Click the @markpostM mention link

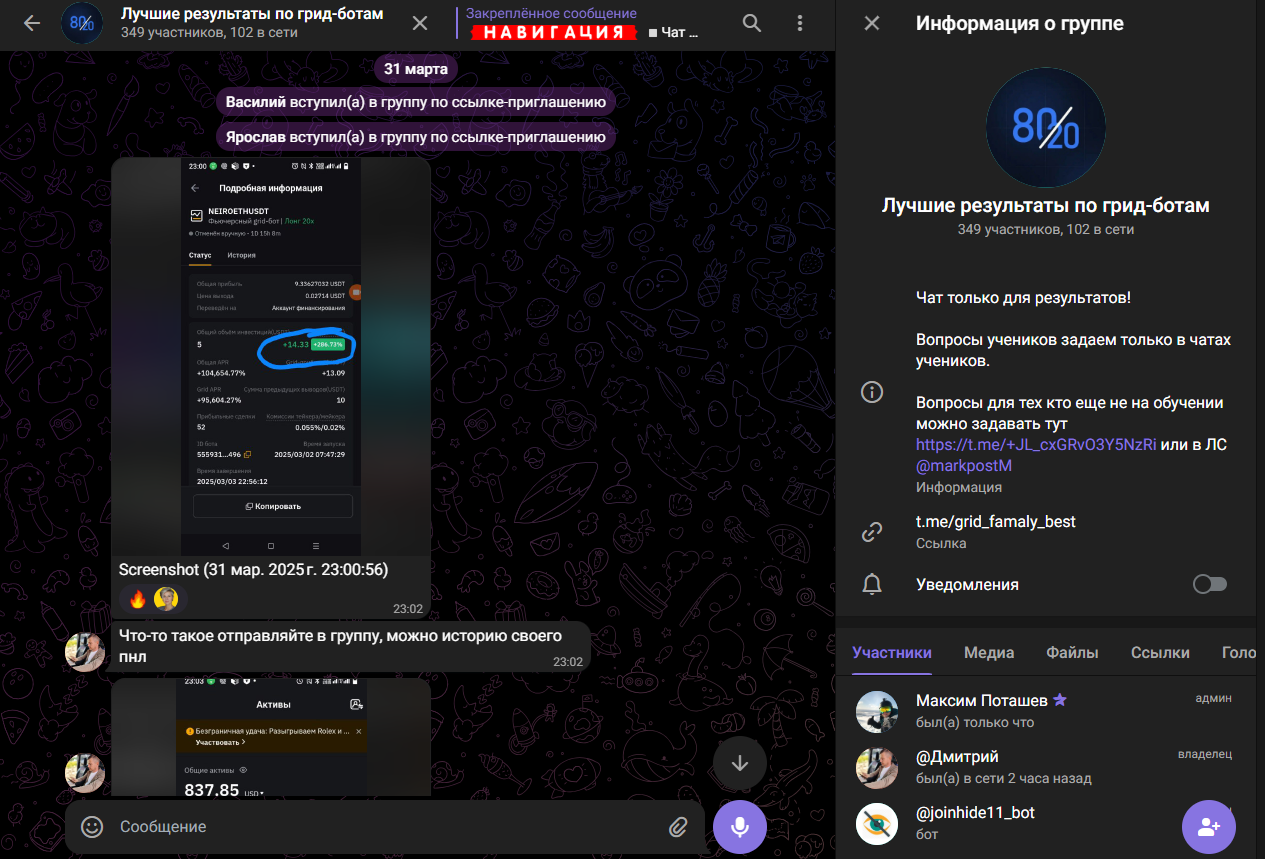964,466
